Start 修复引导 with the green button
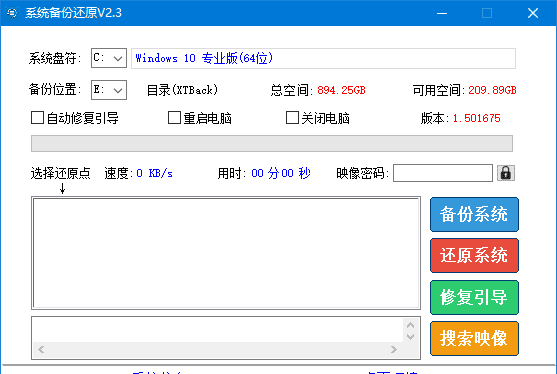557x374 pixels. [474, 297]
